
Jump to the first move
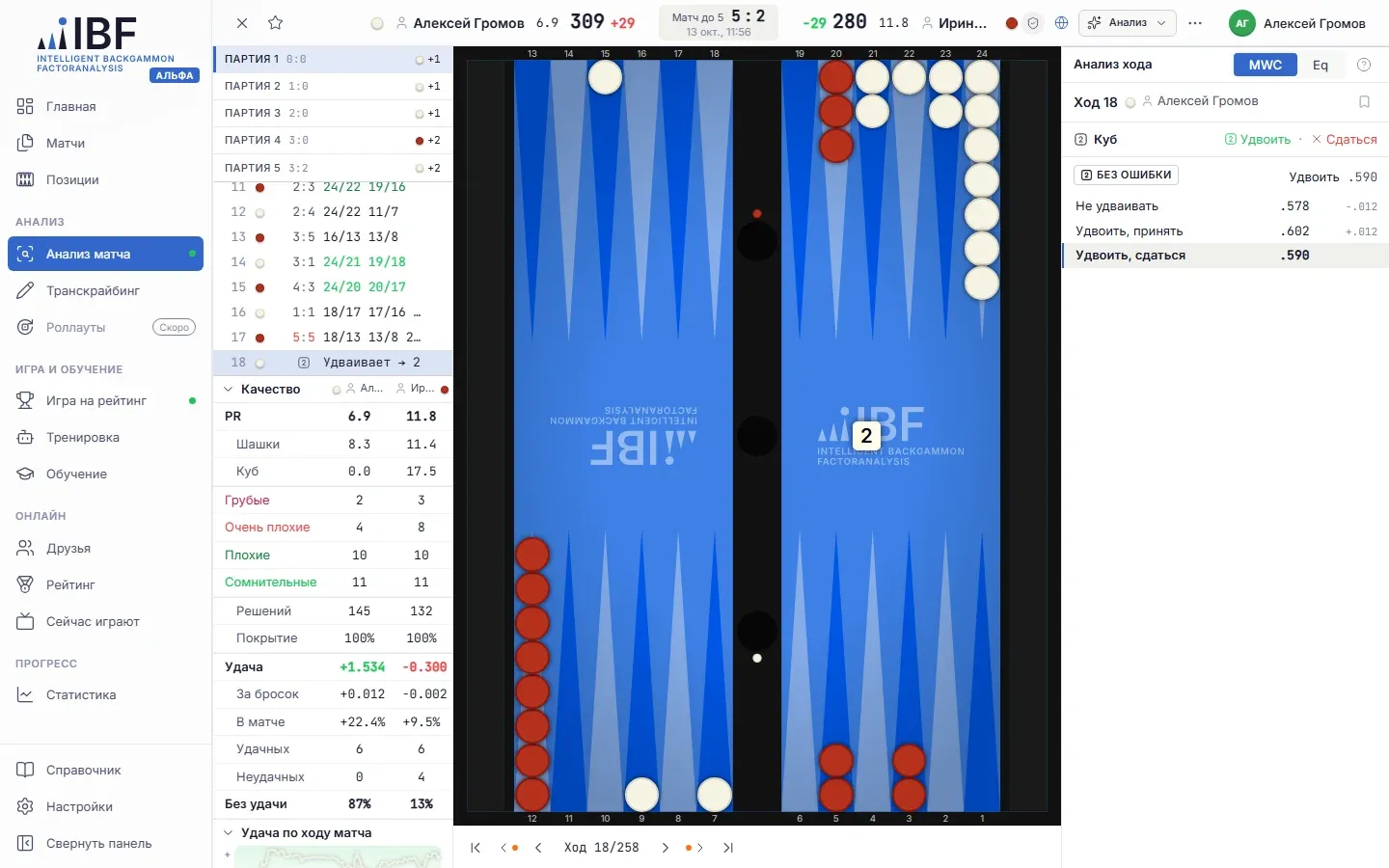[476, 848]
